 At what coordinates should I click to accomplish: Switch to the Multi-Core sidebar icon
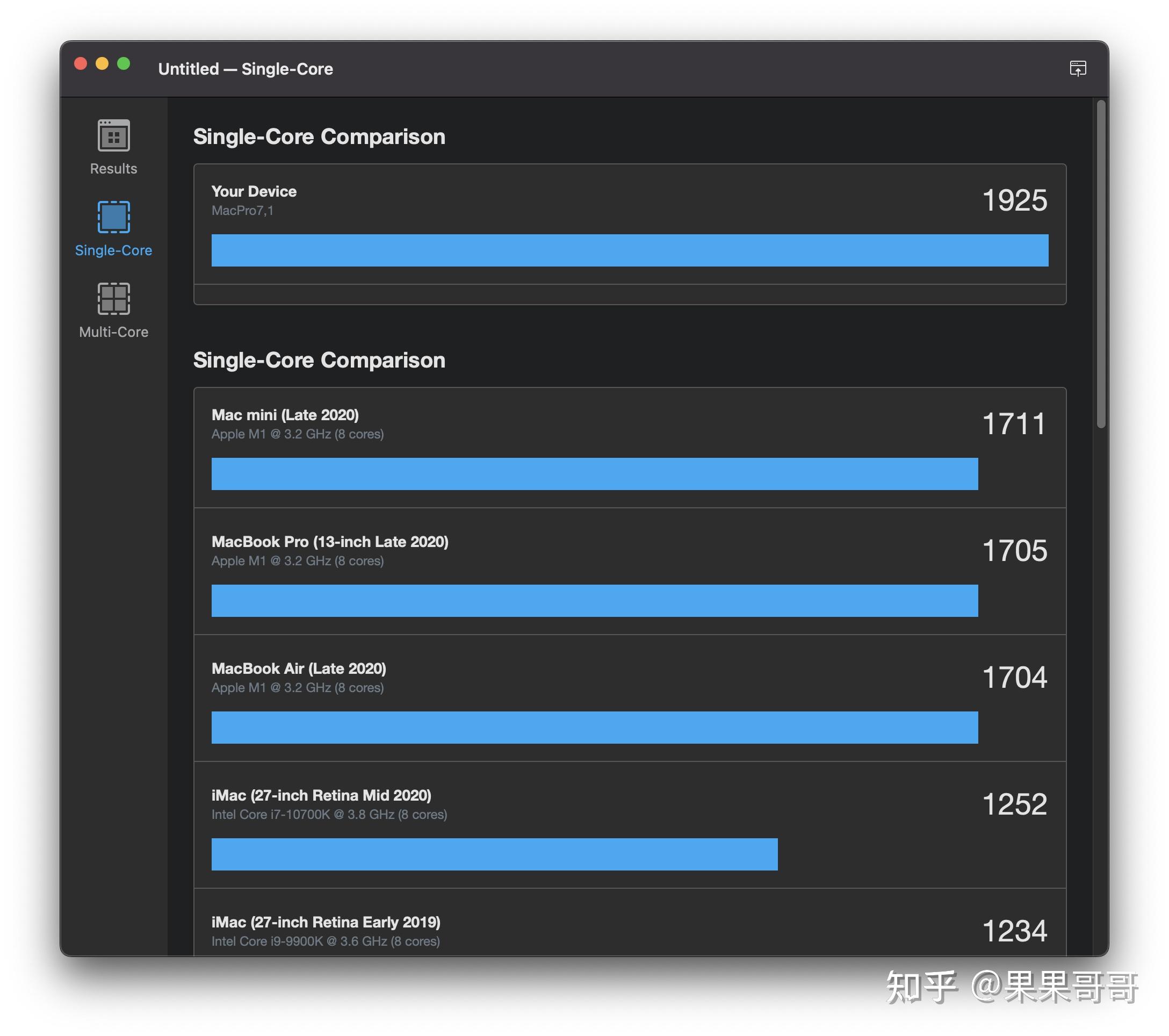[113, 298]
